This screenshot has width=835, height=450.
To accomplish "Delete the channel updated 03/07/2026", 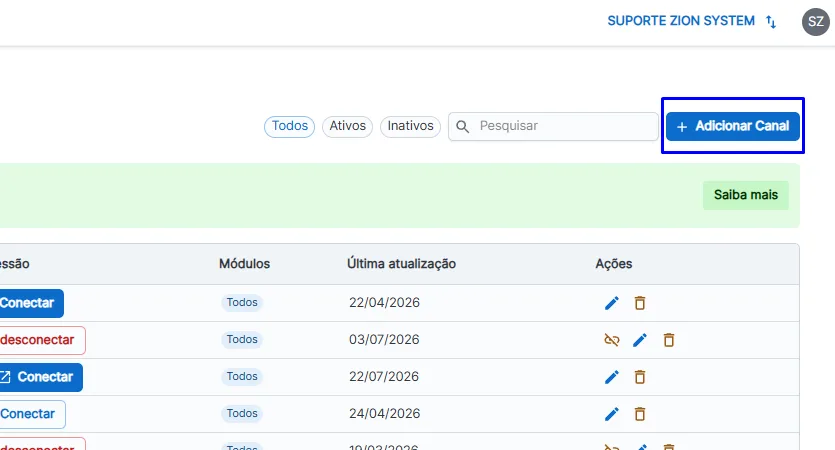I will point(669,340).
